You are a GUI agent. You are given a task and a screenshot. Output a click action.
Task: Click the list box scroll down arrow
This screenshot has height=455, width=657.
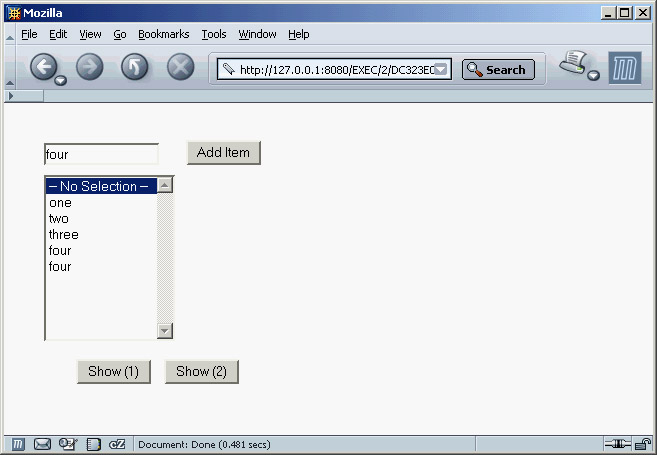pos(165,331)
